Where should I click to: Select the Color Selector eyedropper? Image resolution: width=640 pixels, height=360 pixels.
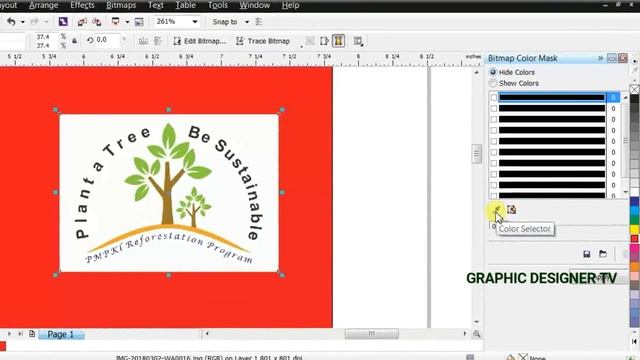[497, 209]
